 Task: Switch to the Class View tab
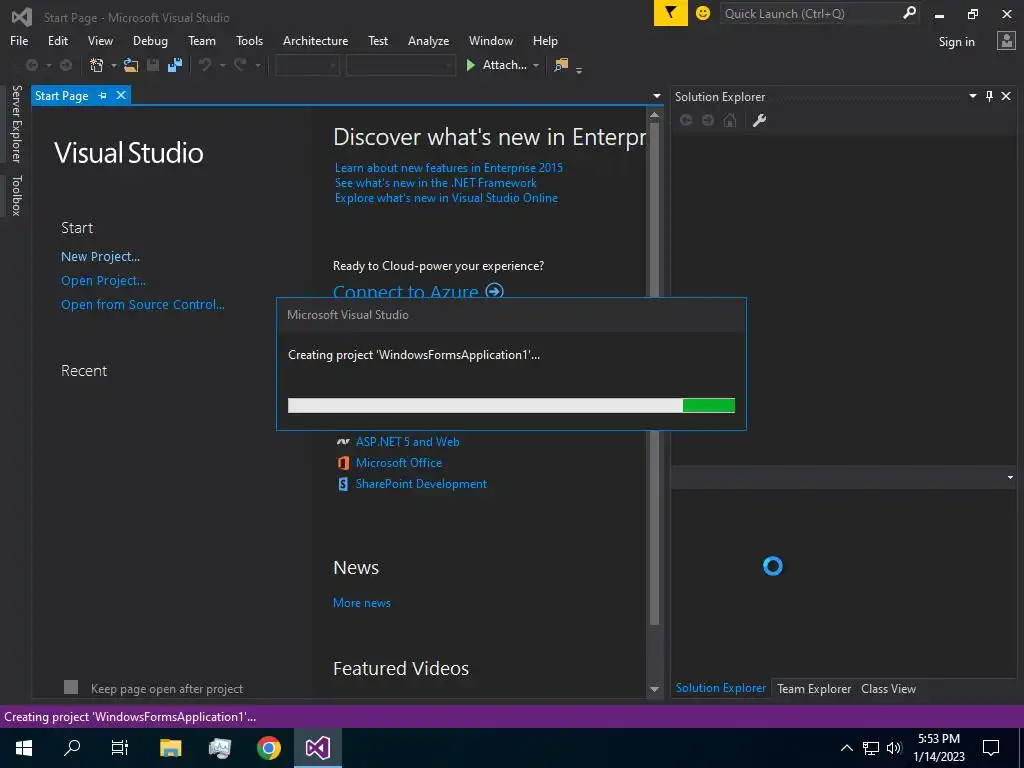tap(888, 688)
